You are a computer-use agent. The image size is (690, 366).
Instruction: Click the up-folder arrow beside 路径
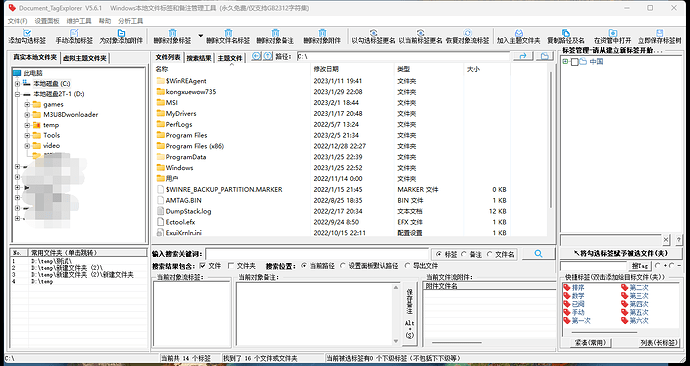click(x=268, y=56)
